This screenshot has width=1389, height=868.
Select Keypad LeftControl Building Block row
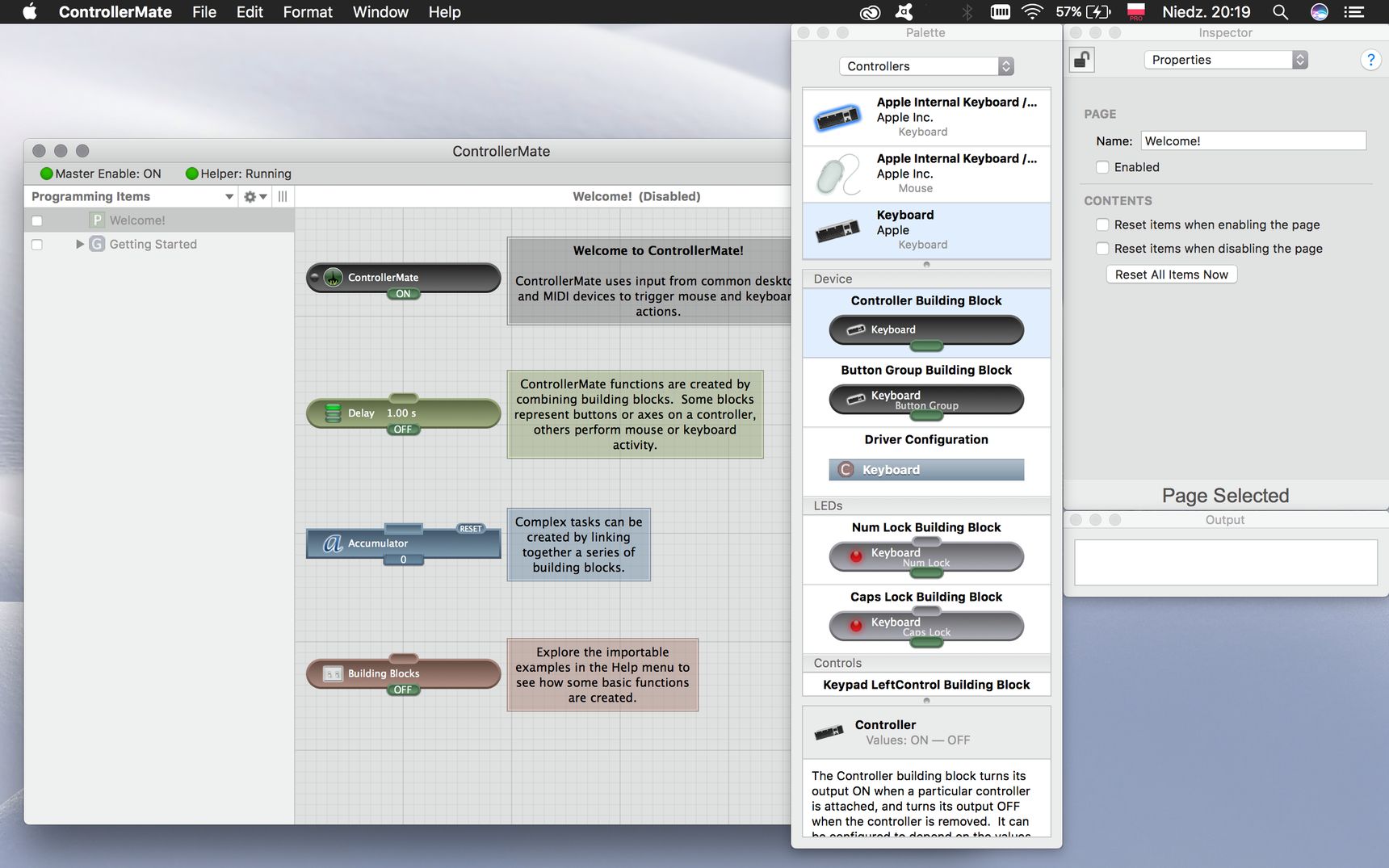tap(926, 685)
